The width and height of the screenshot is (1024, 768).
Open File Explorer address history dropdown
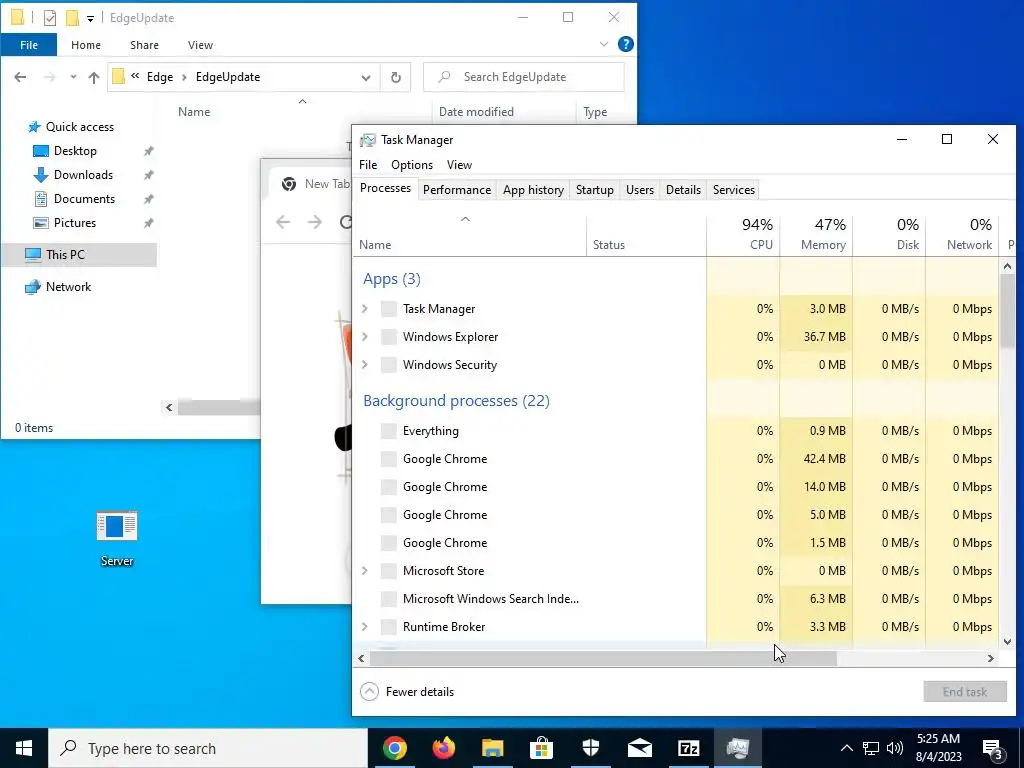[366, 78]
